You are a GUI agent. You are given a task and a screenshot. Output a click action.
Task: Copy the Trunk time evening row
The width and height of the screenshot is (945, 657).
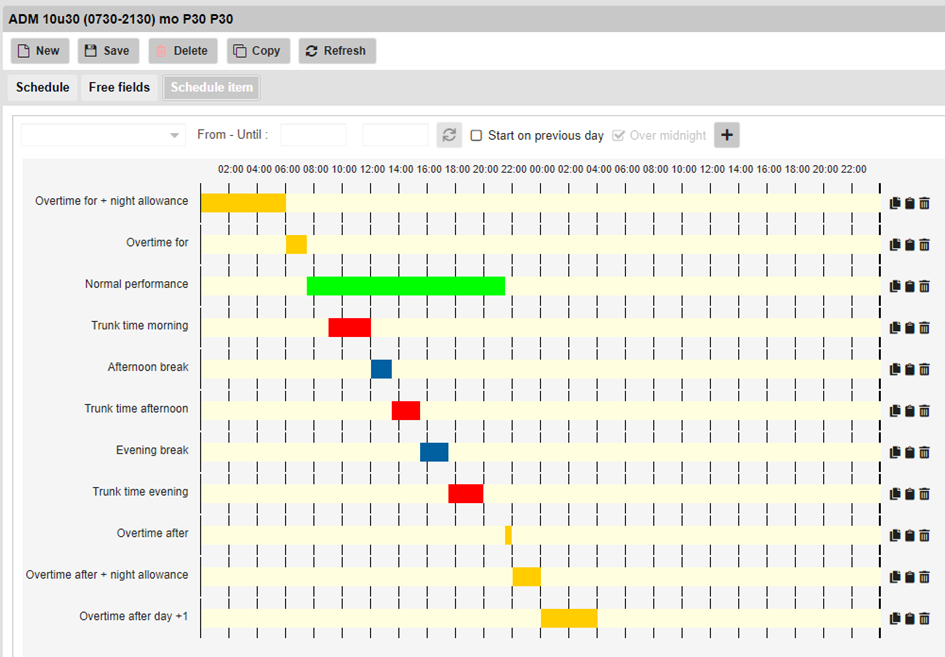[x=895, y=494]
